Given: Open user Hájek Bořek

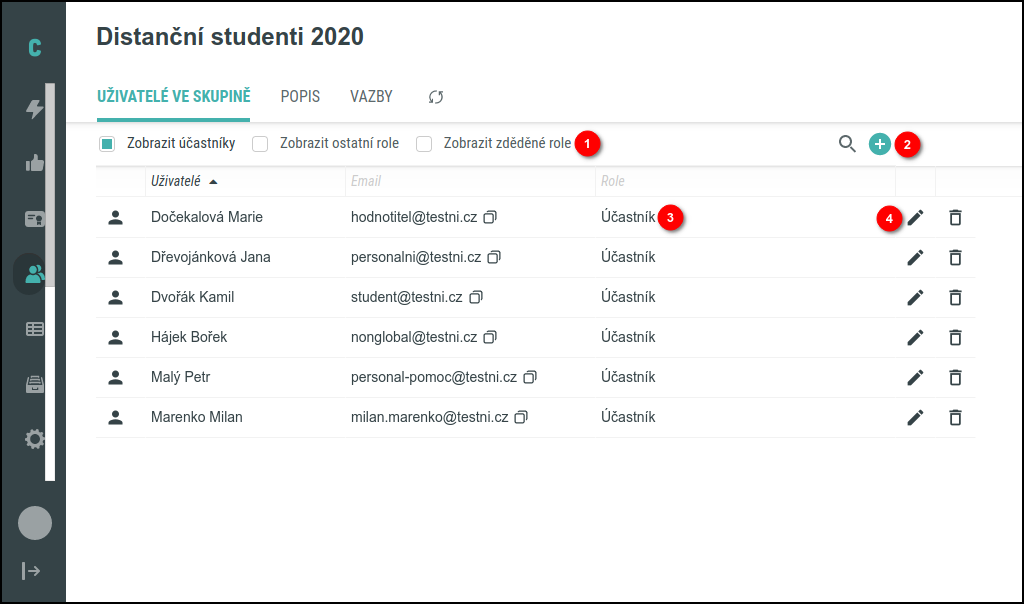Looking at the screenshot, I should (189, 337).
